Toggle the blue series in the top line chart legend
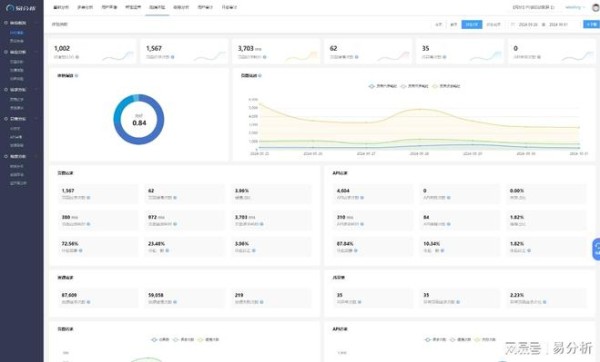This screenshot has height=362, width=600. click(382, 86)
